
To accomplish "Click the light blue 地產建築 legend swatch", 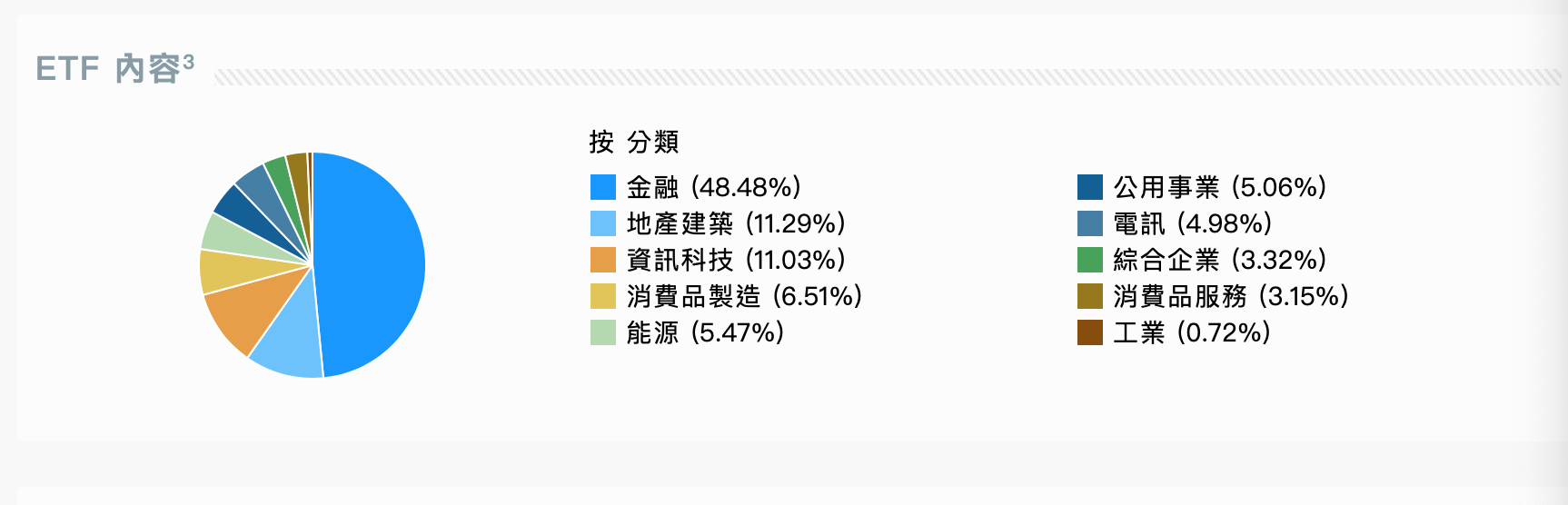I will 603,223.
